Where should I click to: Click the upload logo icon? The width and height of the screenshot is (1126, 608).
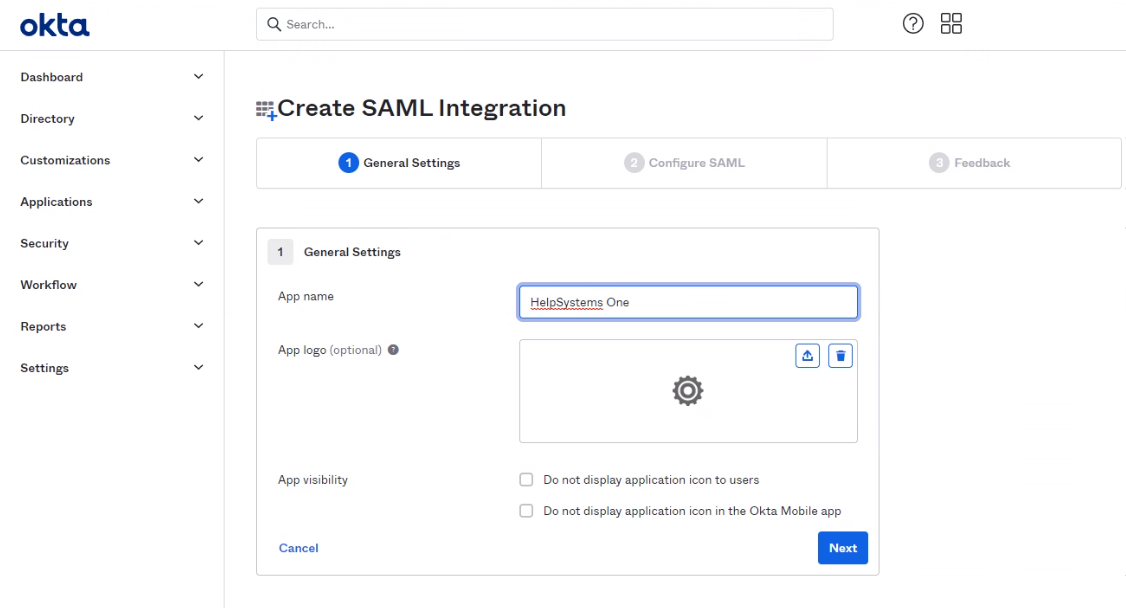pos(807,355)
